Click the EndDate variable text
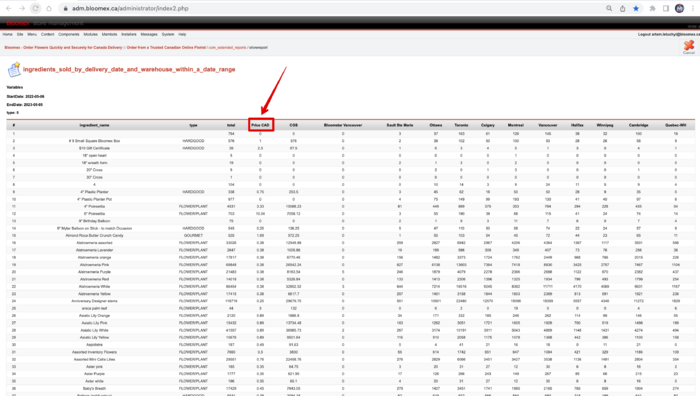The height and width of the screenshot is (396, 700). [25, 104]
